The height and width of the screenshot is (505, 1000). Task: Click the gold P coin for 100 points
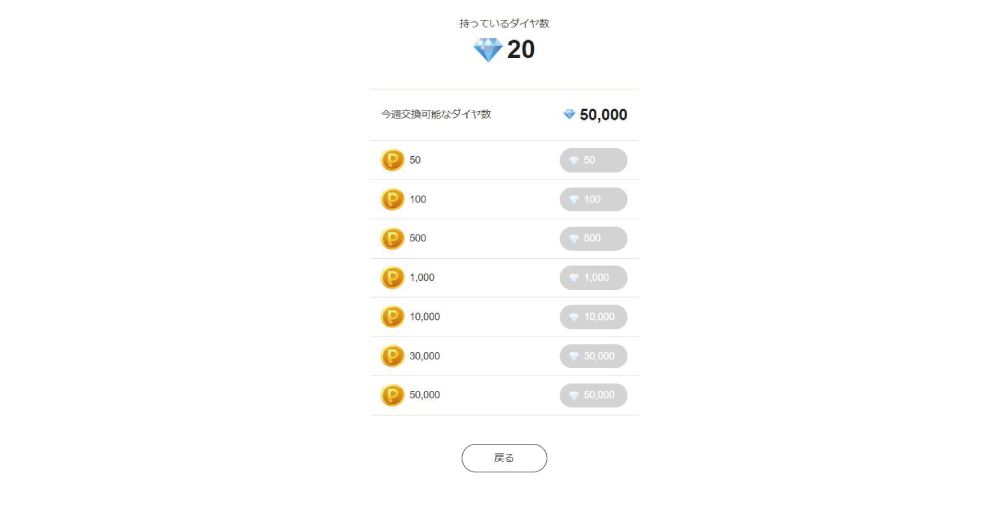pos(392,200)
